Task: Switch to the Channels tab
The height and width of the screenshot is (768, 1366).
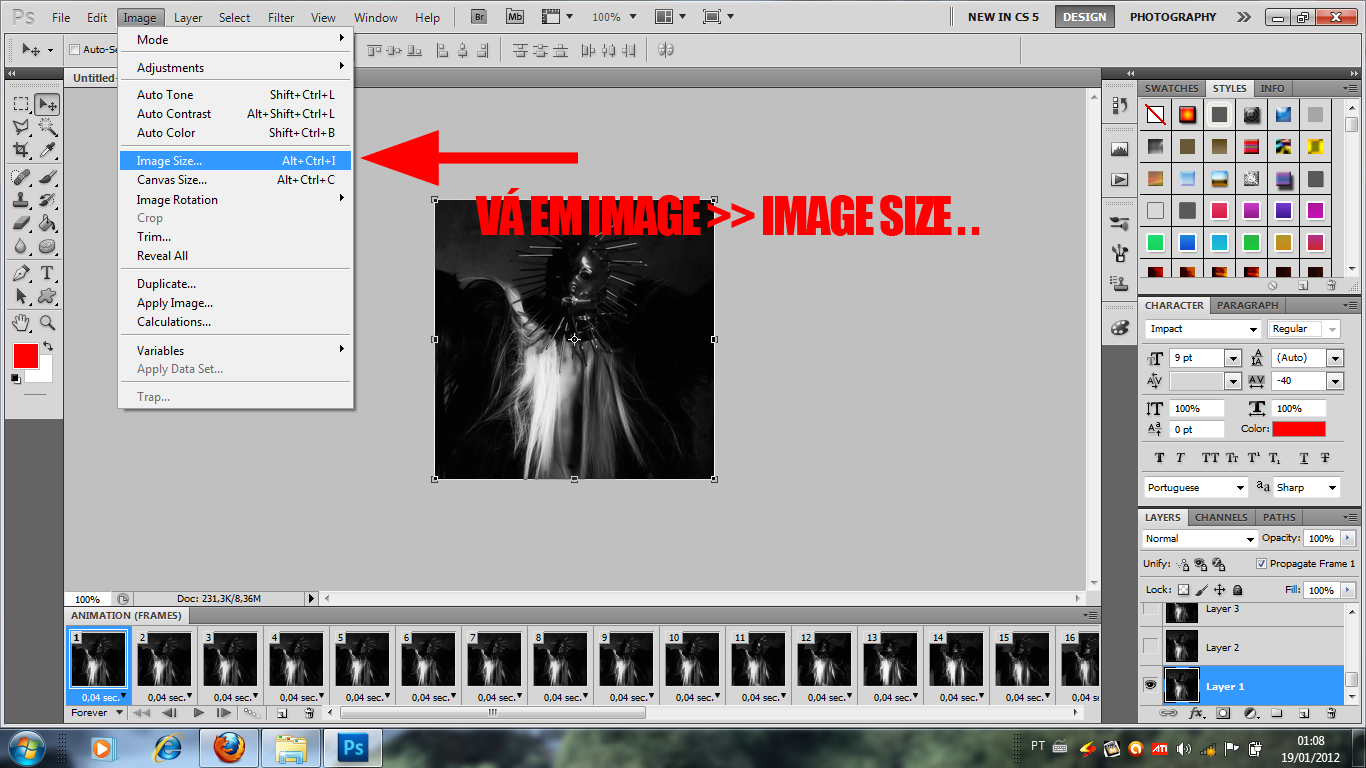Action: (1221, 517)
